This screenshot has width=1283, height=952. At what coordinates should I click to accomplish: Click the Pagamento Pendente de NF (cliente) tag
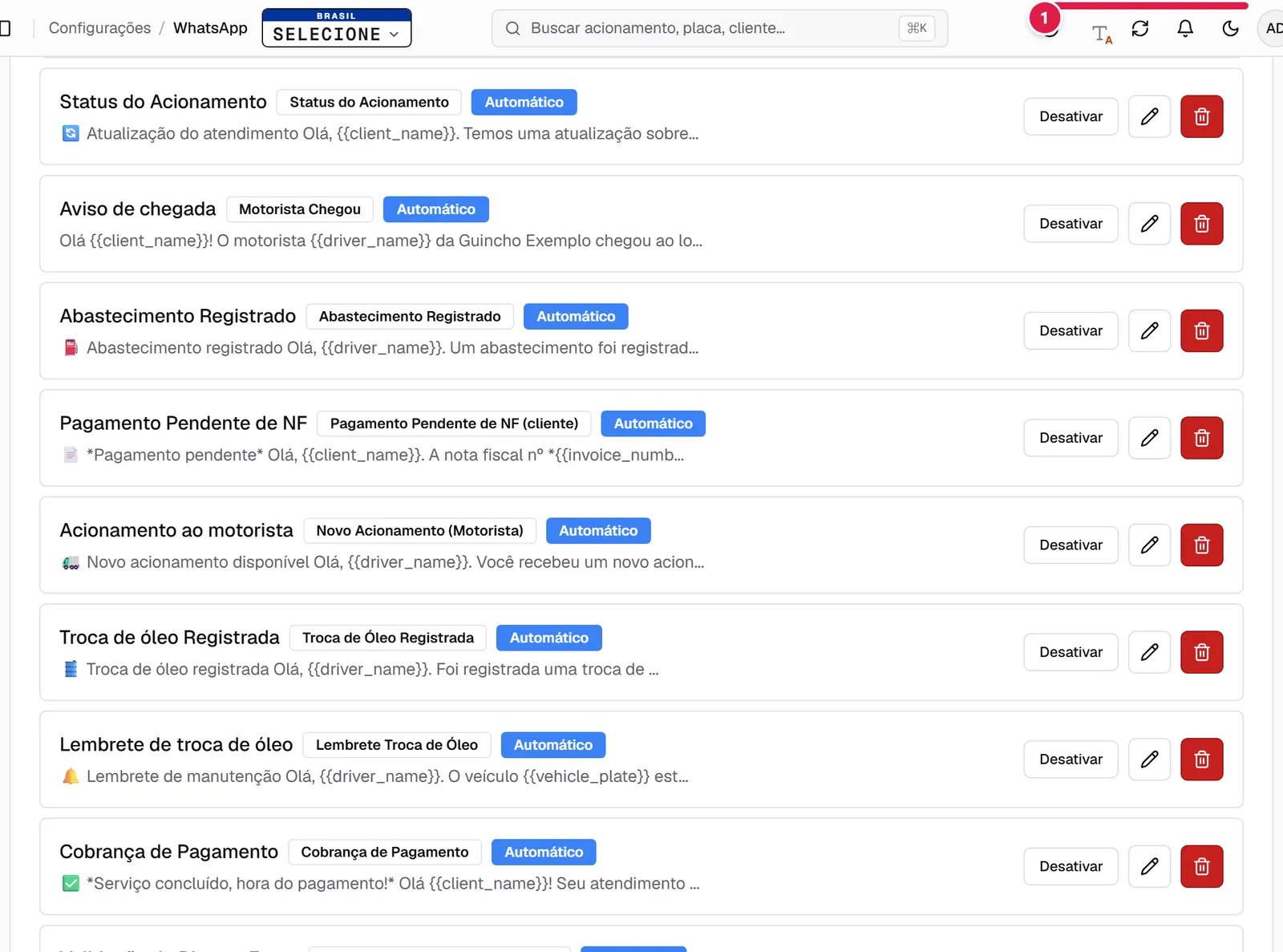pos(454,423)
